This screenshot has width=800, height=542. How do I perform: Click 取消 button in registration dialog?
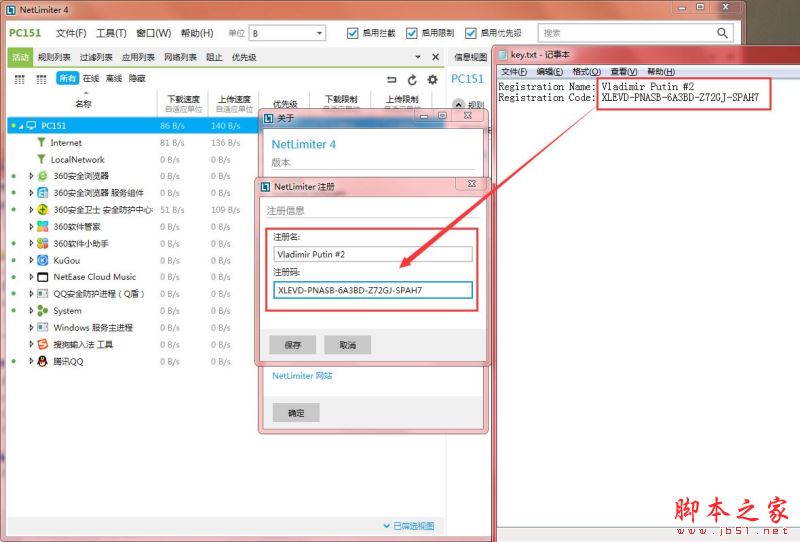coord(347,345)
